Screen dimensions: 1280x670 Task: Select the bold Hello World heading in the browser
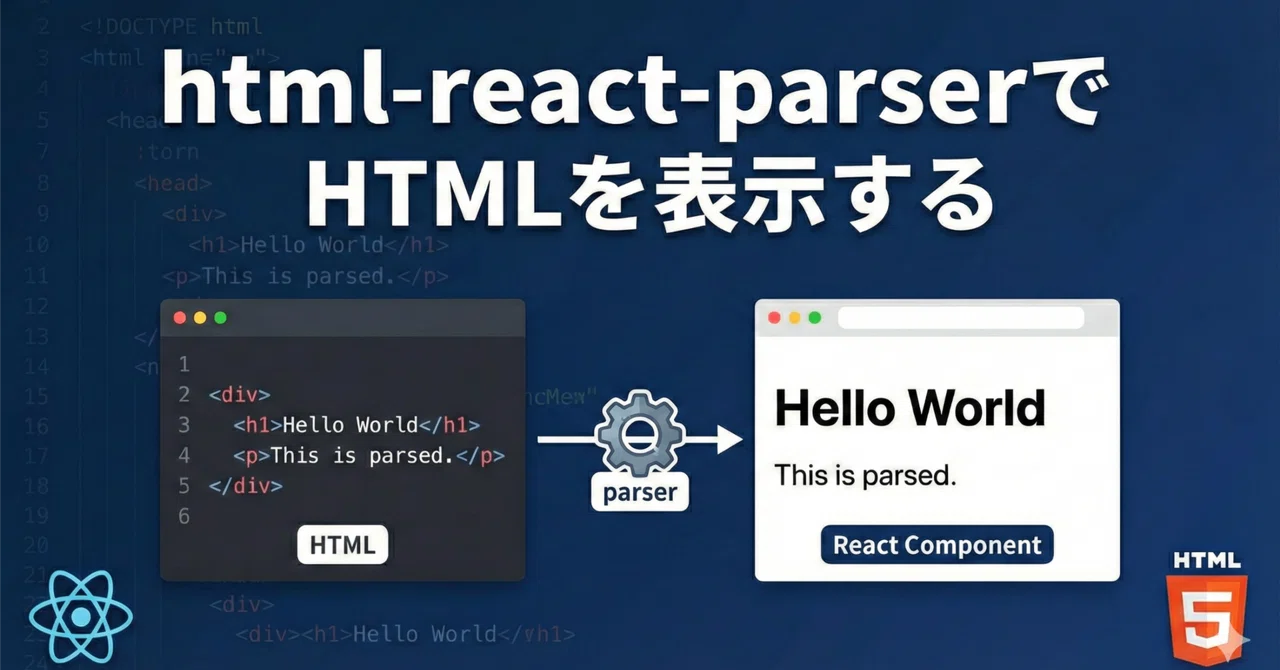pyautogui.click(x=910, y=408)
